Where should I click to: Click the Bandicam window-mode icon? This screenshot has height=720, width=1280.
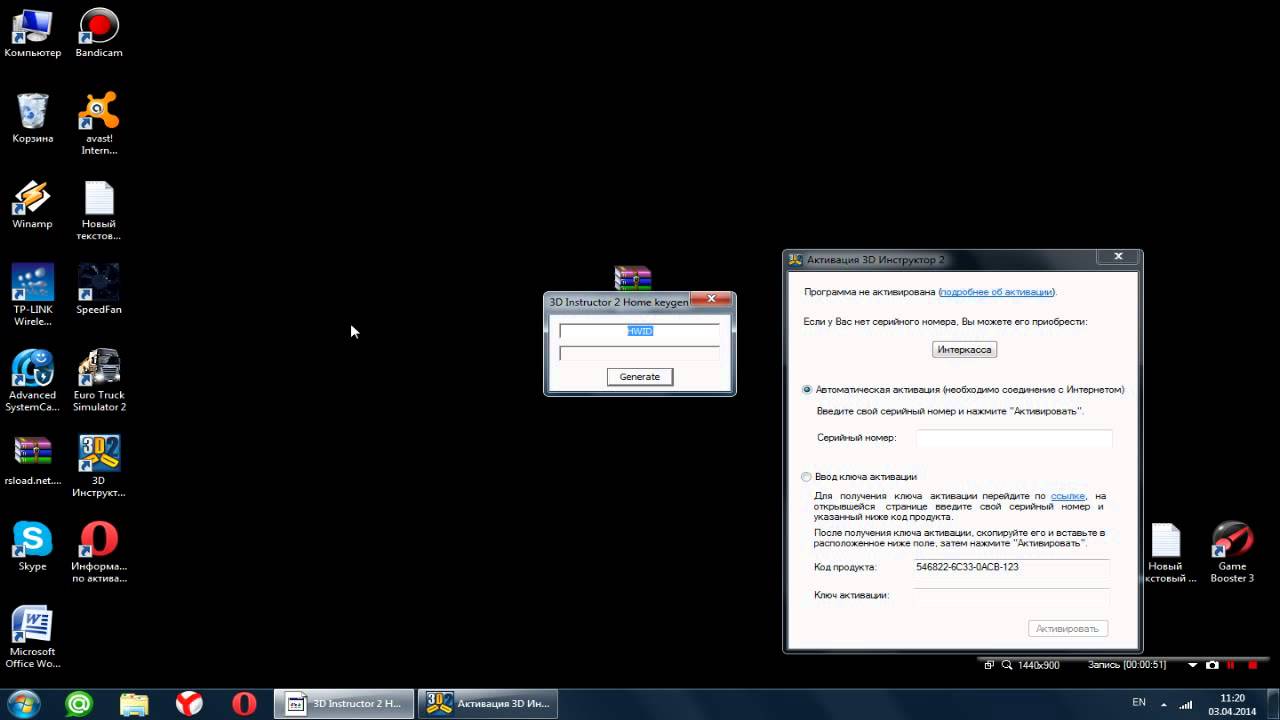tap(989, 665)
